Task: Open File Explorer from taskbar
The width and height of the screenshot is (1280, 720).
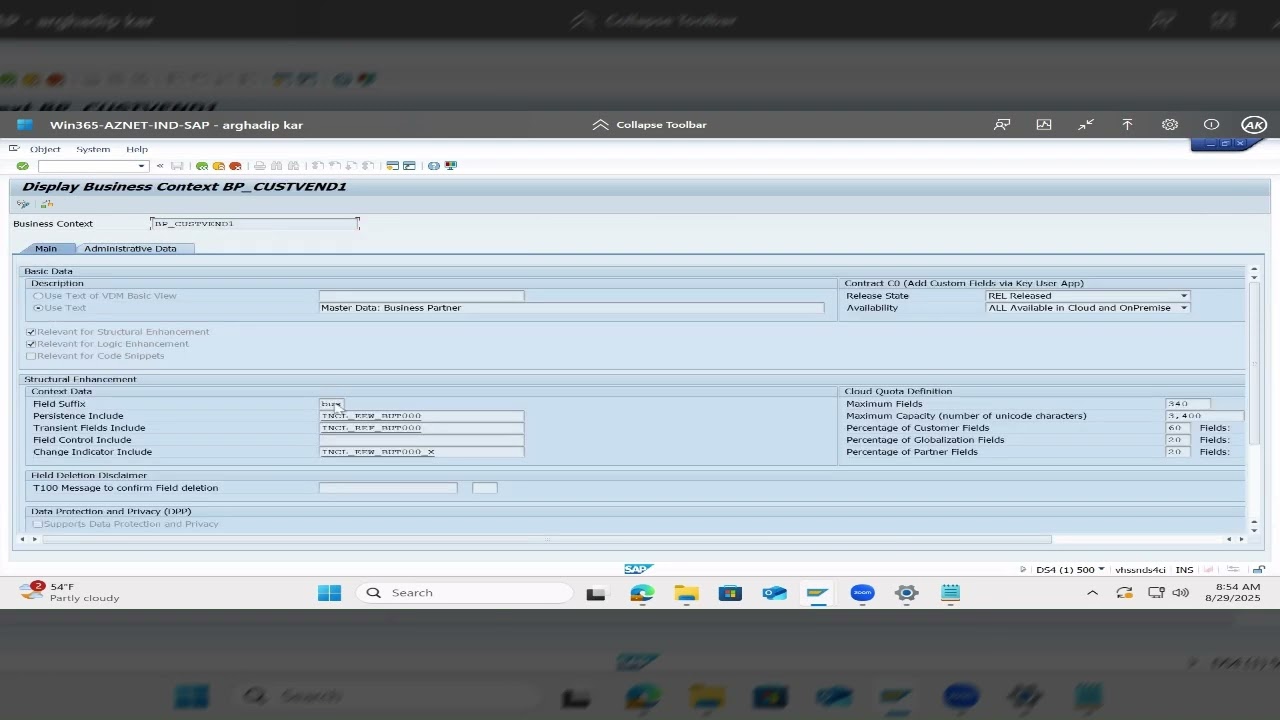Action: click(686, 593)
